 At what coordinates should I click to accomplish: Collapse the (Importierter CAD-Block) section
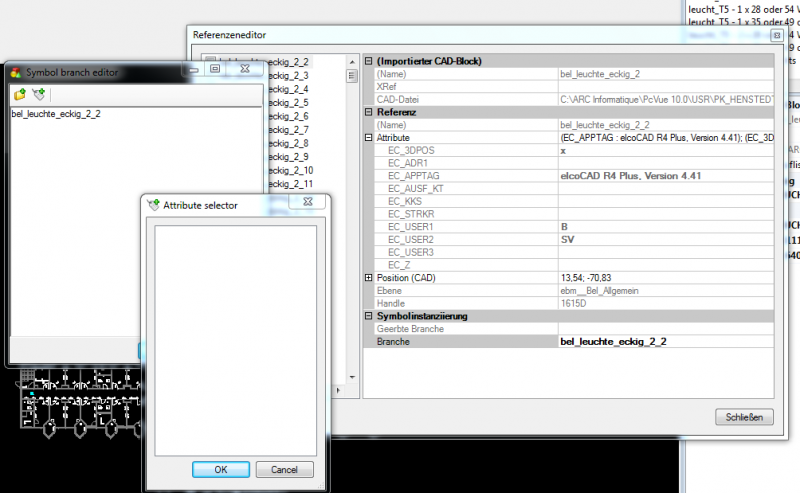[x=368, y=61]
